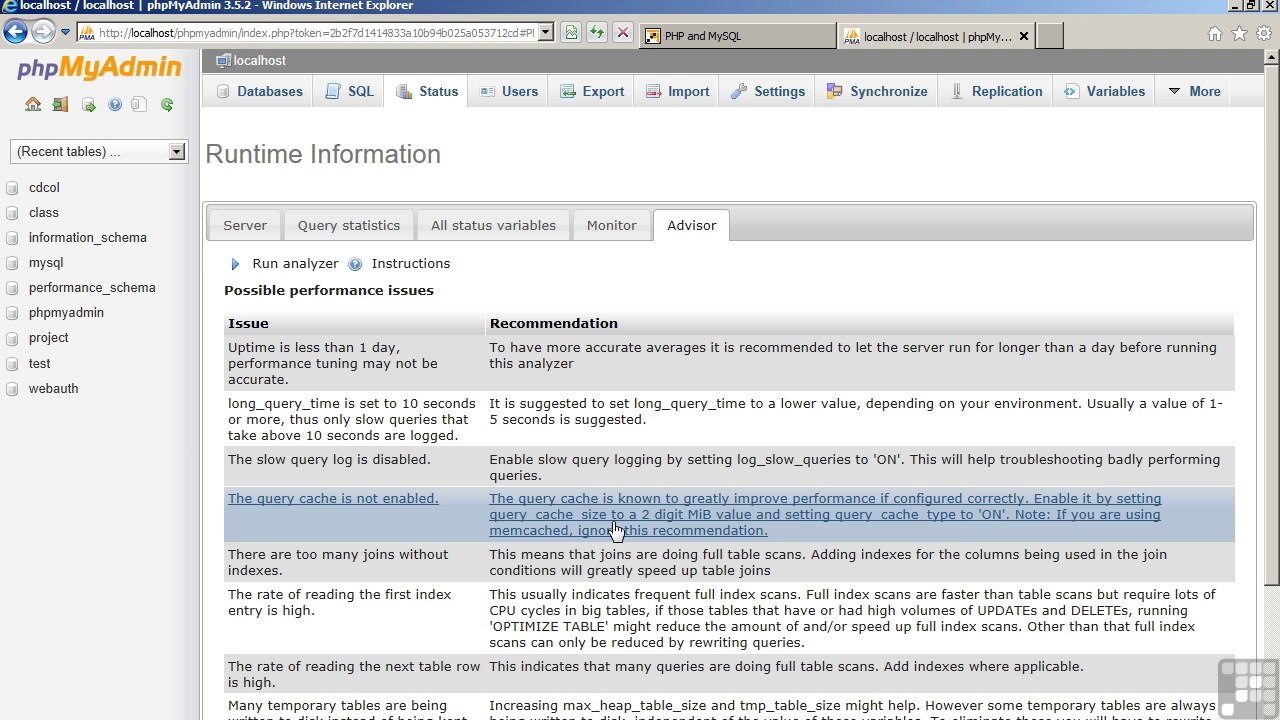Switch to Query statistics sub-tab
The image size is (1280, 720).
pyautogui.click(x=348, y=225)
